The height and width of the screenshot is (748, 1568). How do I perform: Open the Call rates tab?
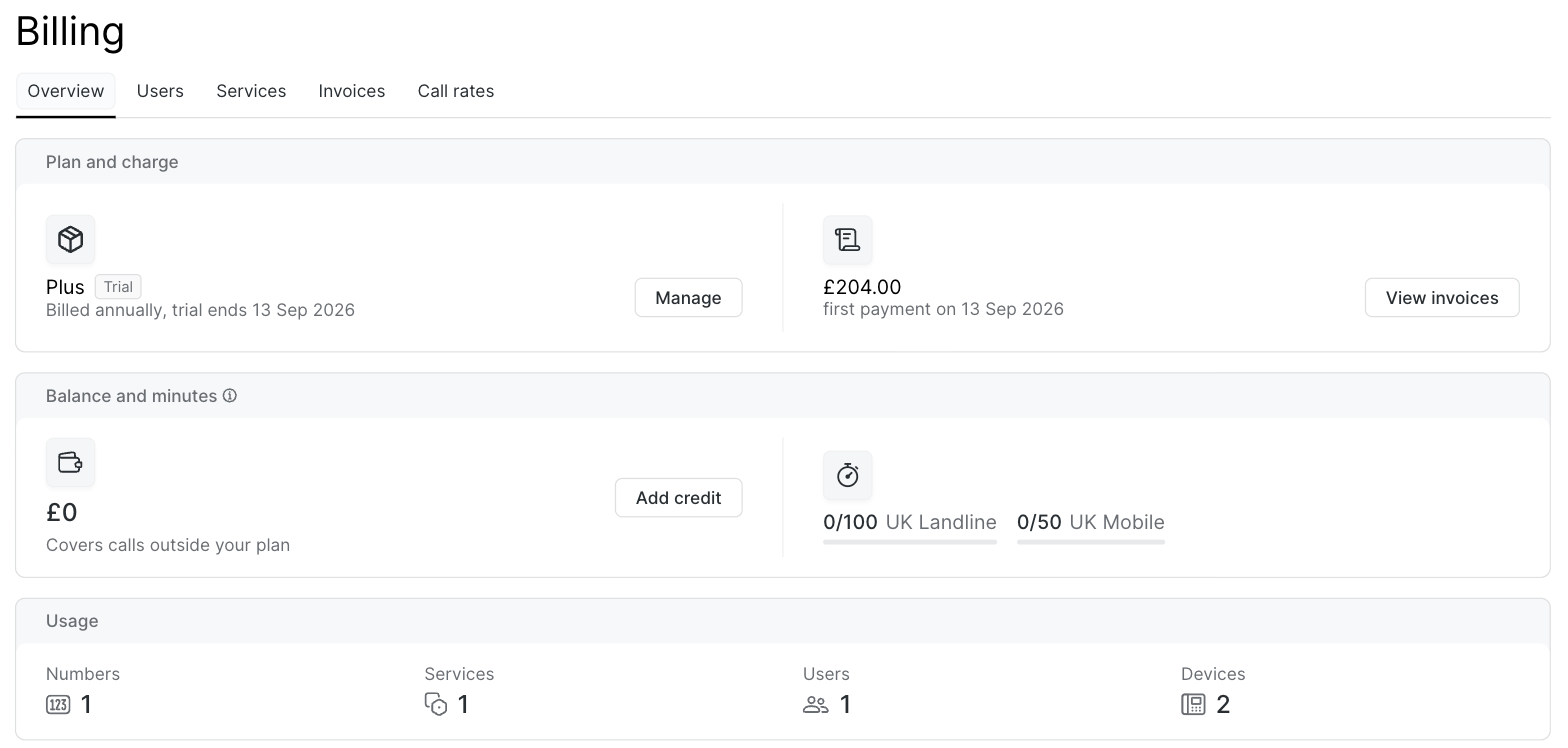click(x=456, y=91)
